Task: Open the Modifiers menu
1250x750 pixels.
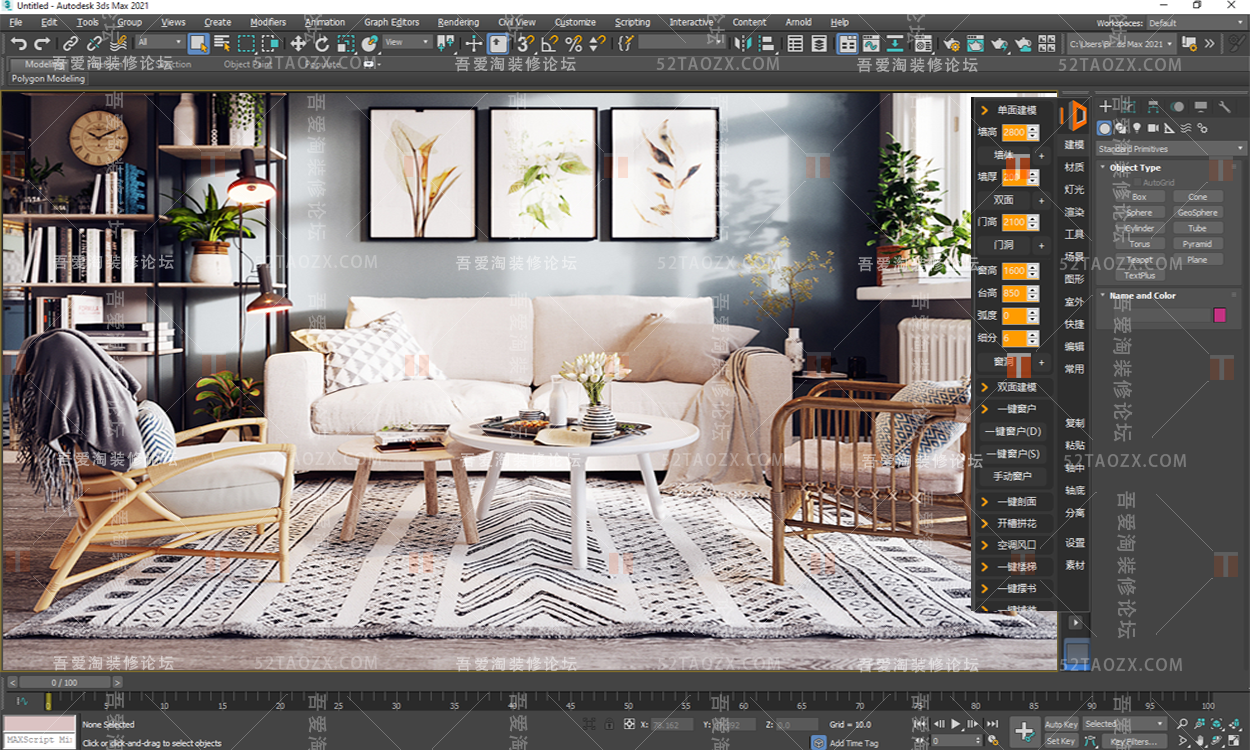Action: pos(268,22)
